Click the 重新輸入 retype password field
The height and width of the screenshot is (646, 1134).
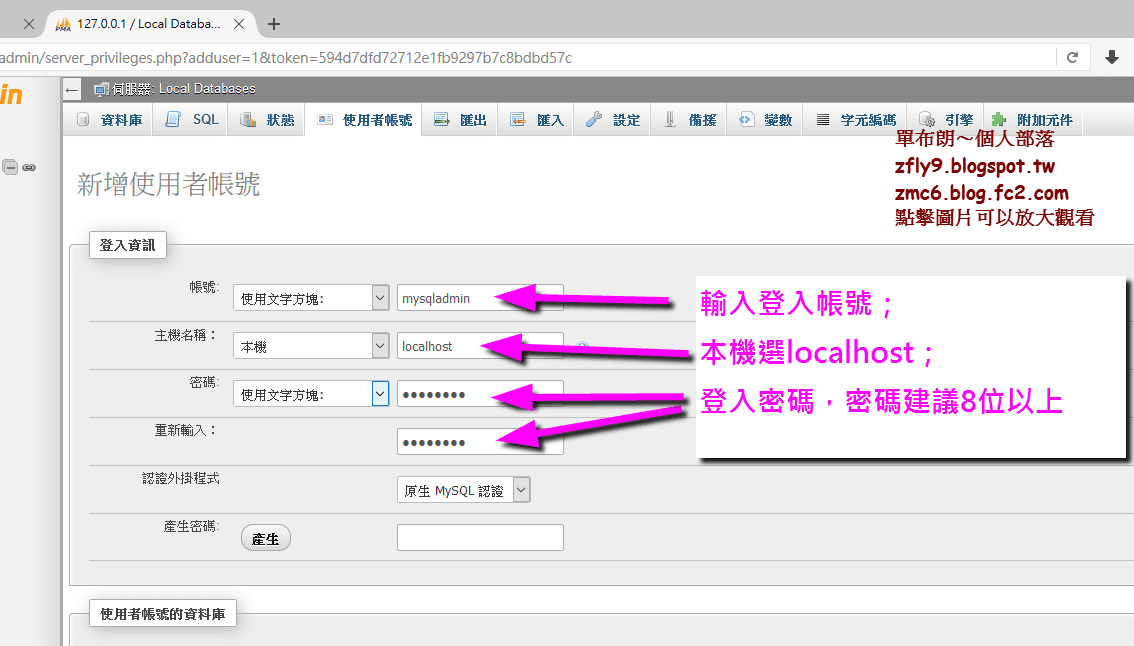tap(480, 442)
